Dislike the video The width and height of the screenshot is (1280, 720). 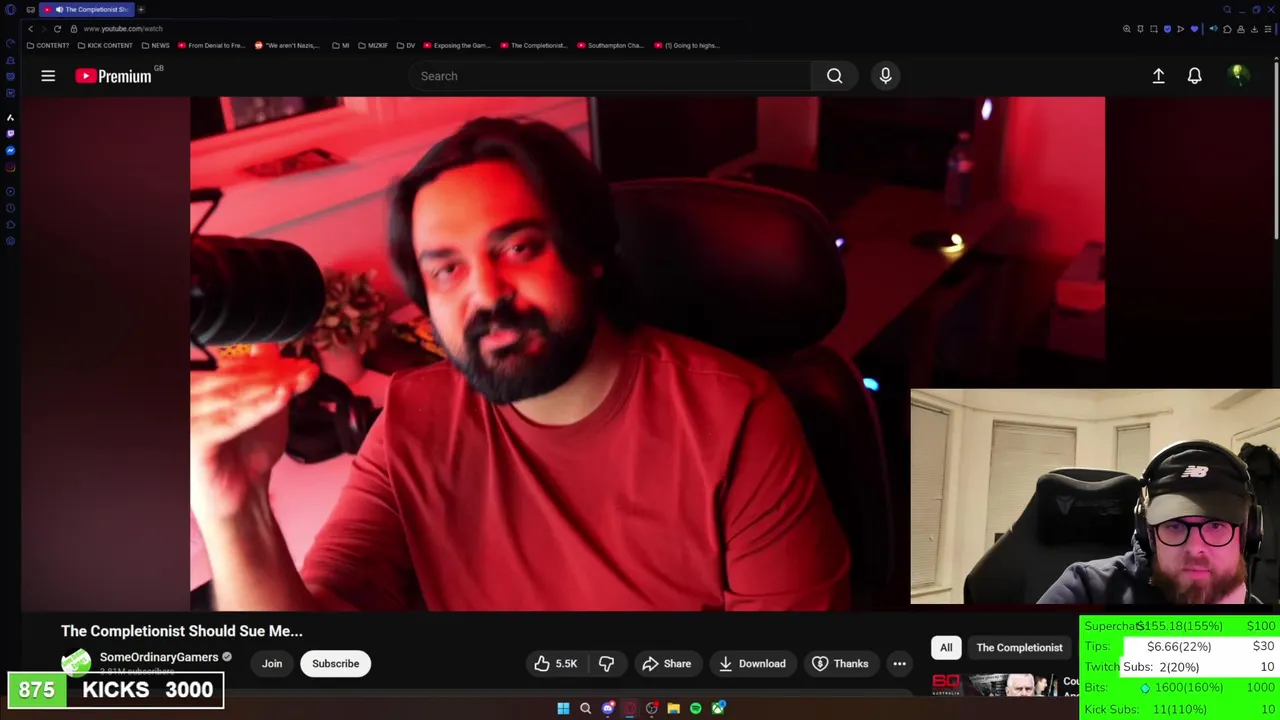pos(606,664)
